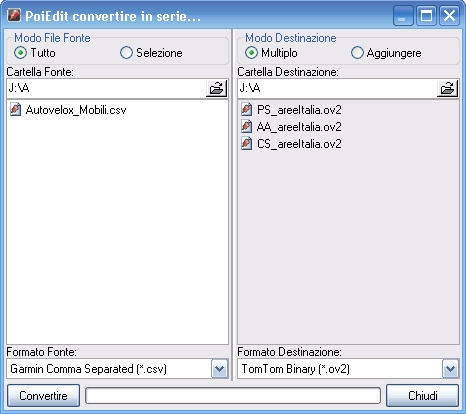Click the Convertire button
Image resolution: width=466 pixels, height=414 pixels.
[x=43, y=396]
